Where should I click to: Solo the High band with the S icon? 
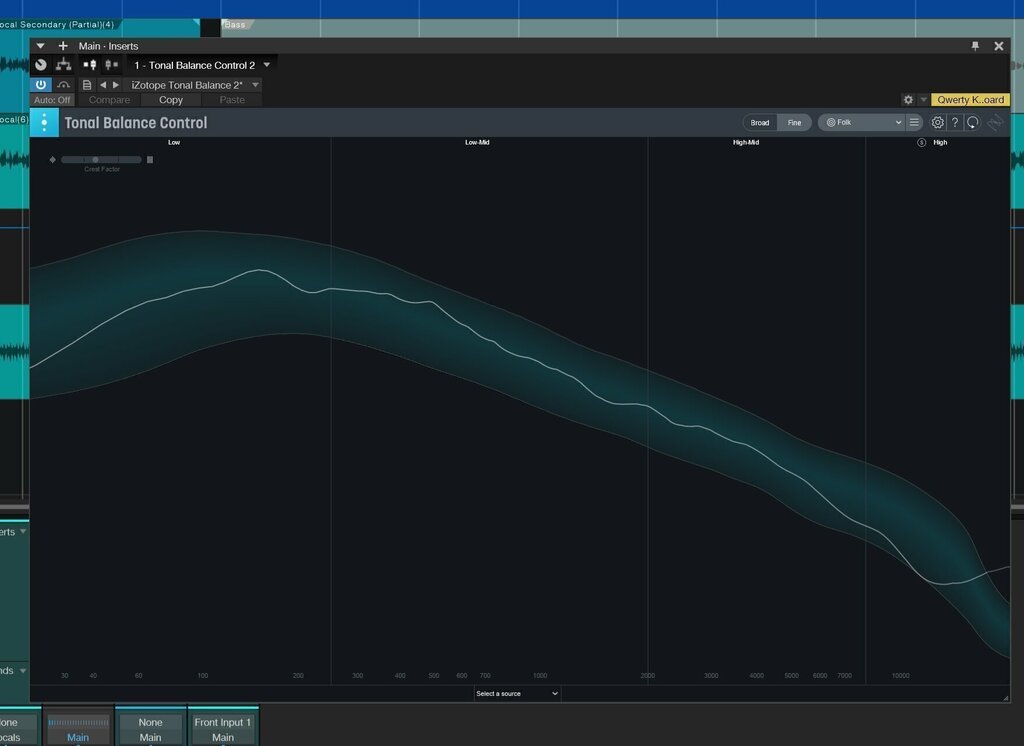(x=921, y=142)
